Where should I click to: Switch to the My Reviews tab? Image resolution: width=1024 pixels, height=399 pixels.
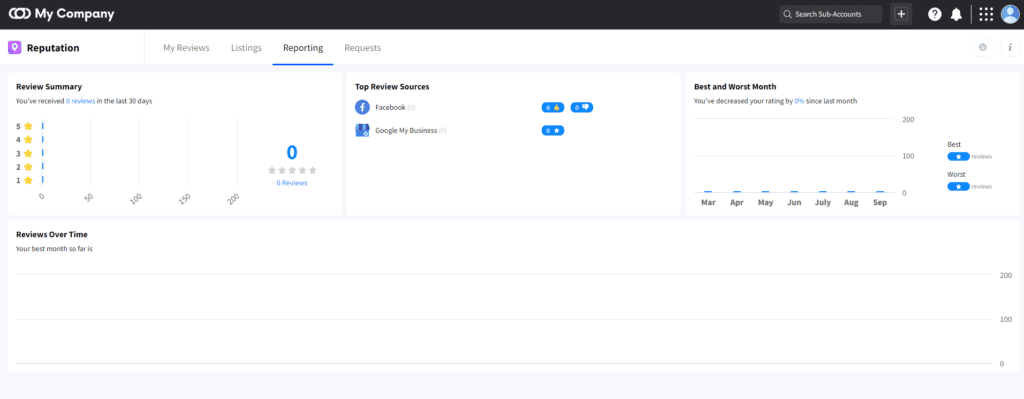click(x=186, y=48)
